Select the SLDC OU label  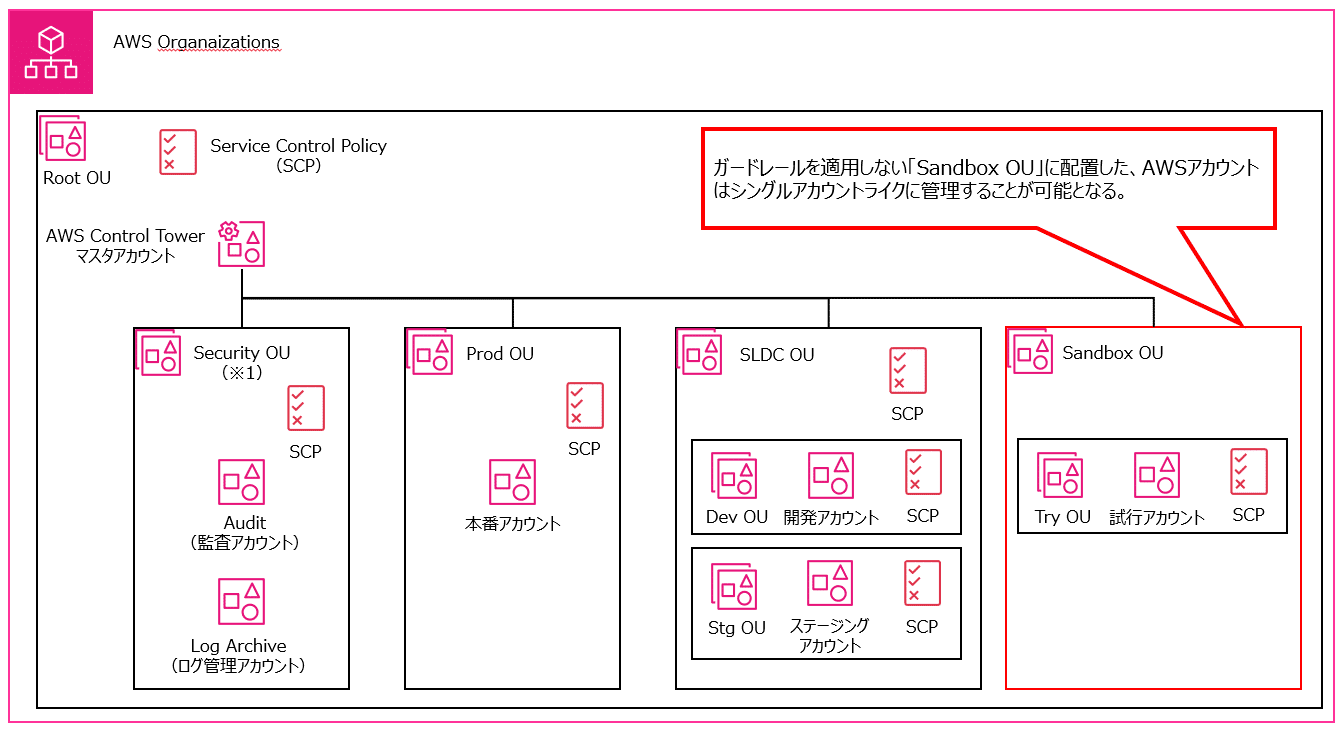coord(777,354)
